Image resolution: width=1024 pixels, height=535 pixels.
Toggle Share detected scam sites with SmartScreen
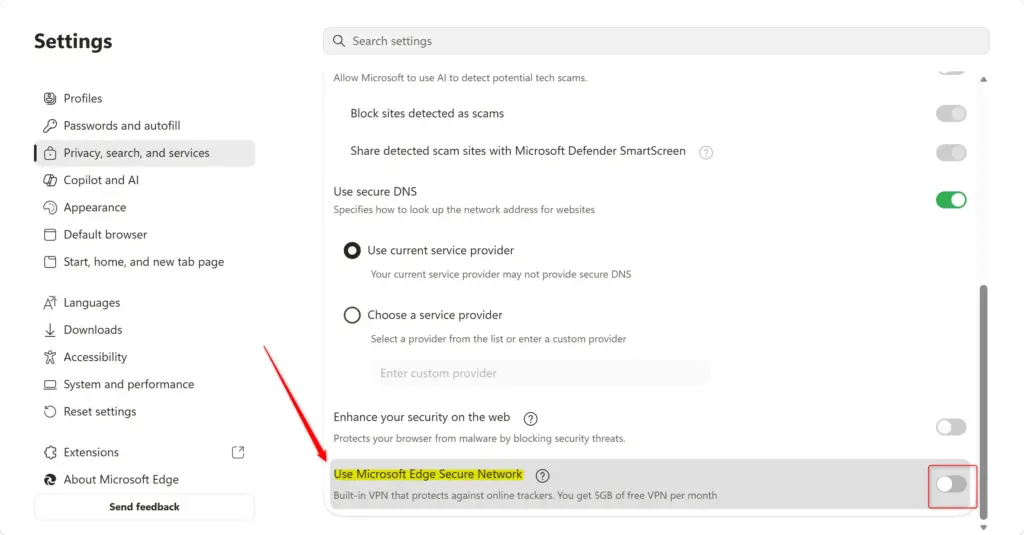pyautogui.click(x=951, y=153)
